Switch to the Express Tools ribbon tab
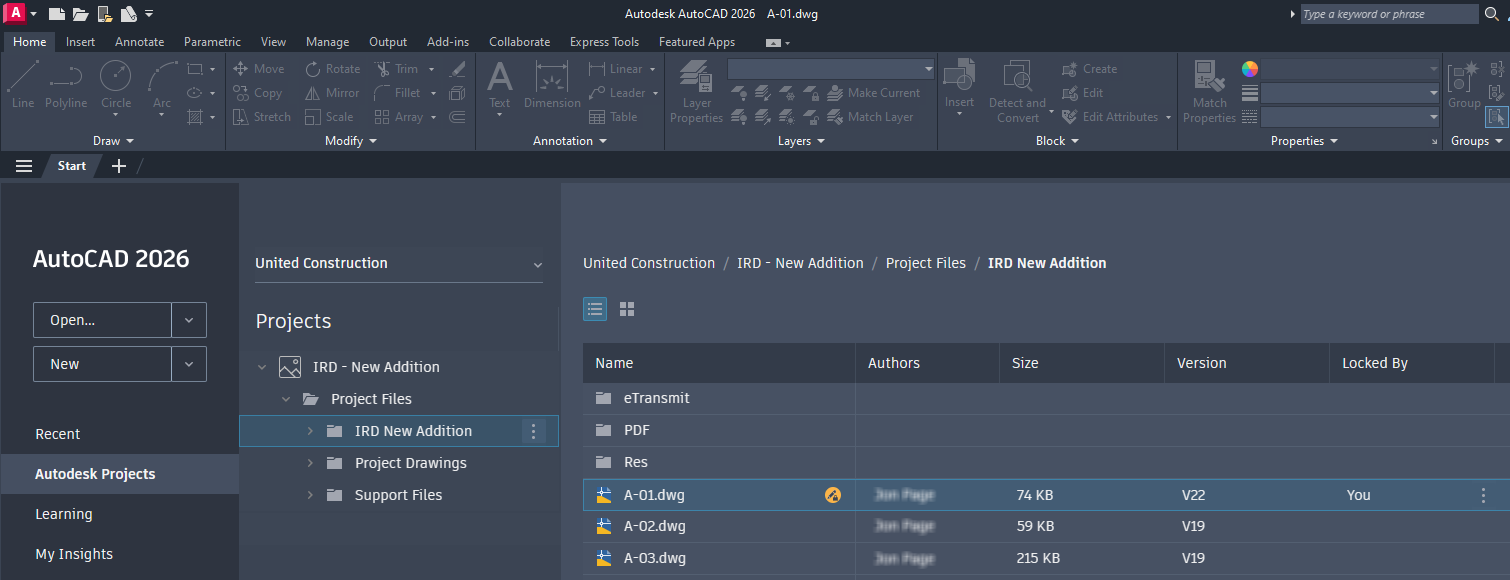This screenshot has height=580, width=1510. click(x=604, y=42)
